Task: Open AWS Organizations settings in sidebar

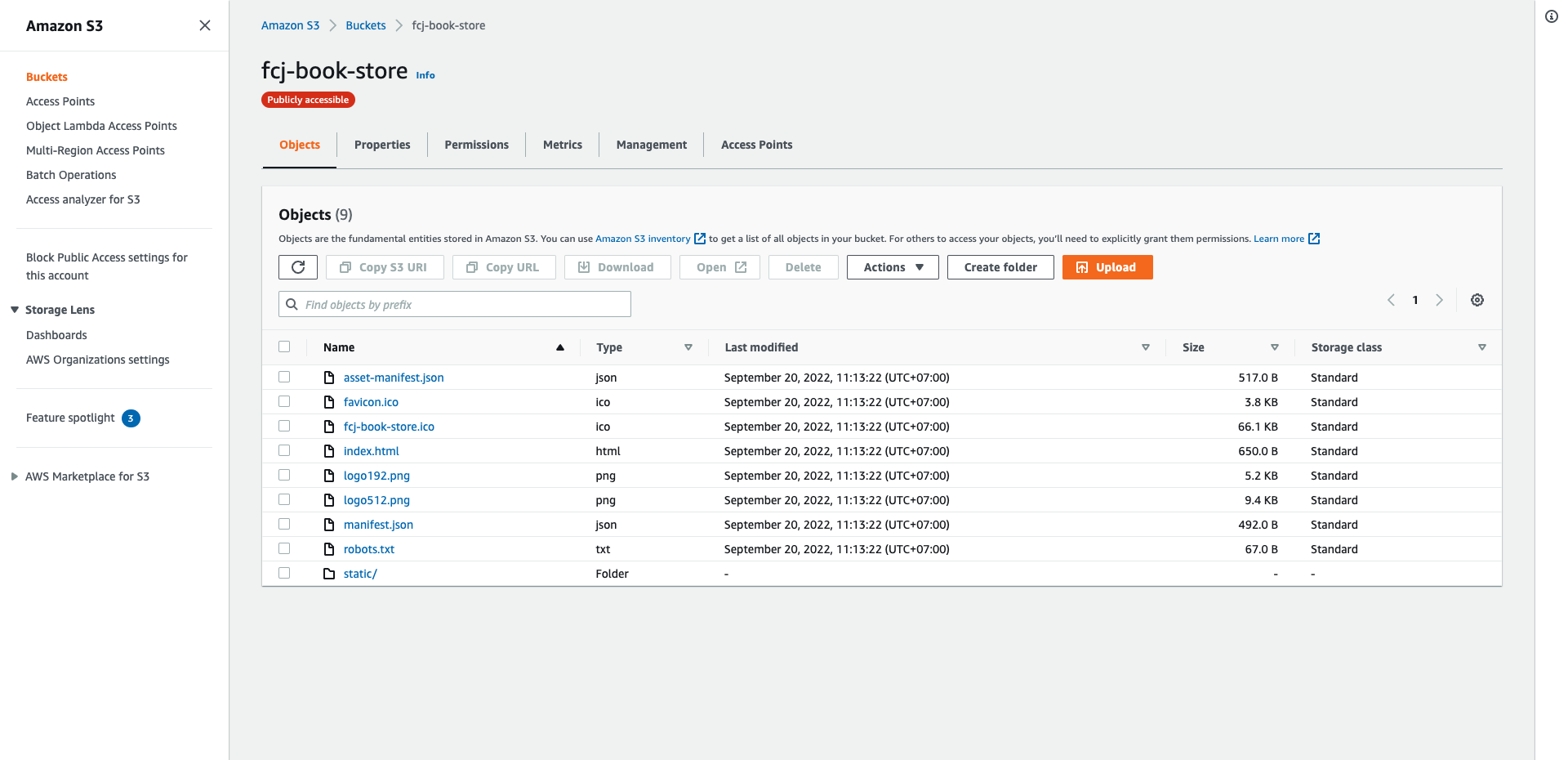Action: (98, 360)
